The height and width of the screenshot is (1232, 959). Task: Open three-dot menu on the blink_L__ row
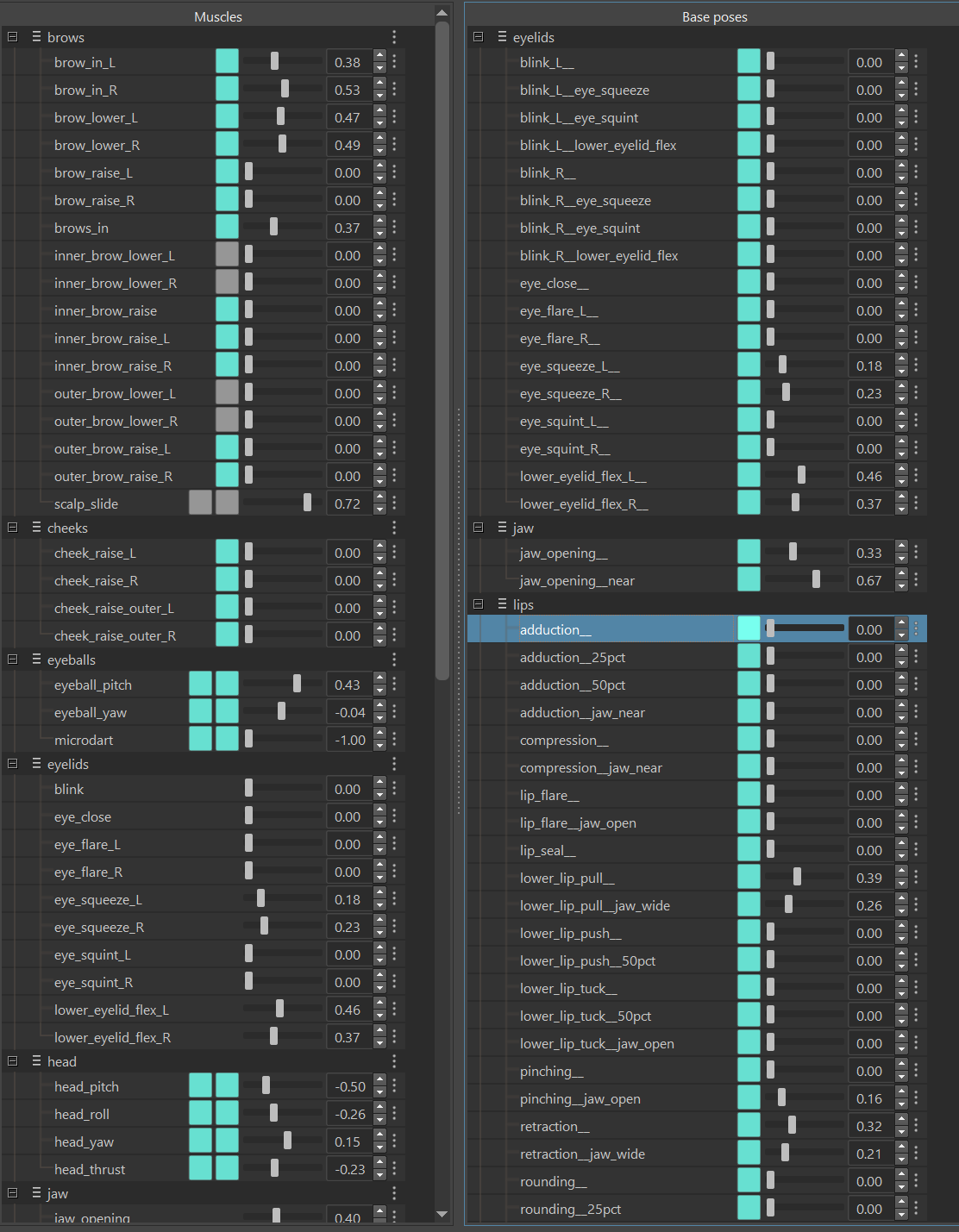(916, 62)
